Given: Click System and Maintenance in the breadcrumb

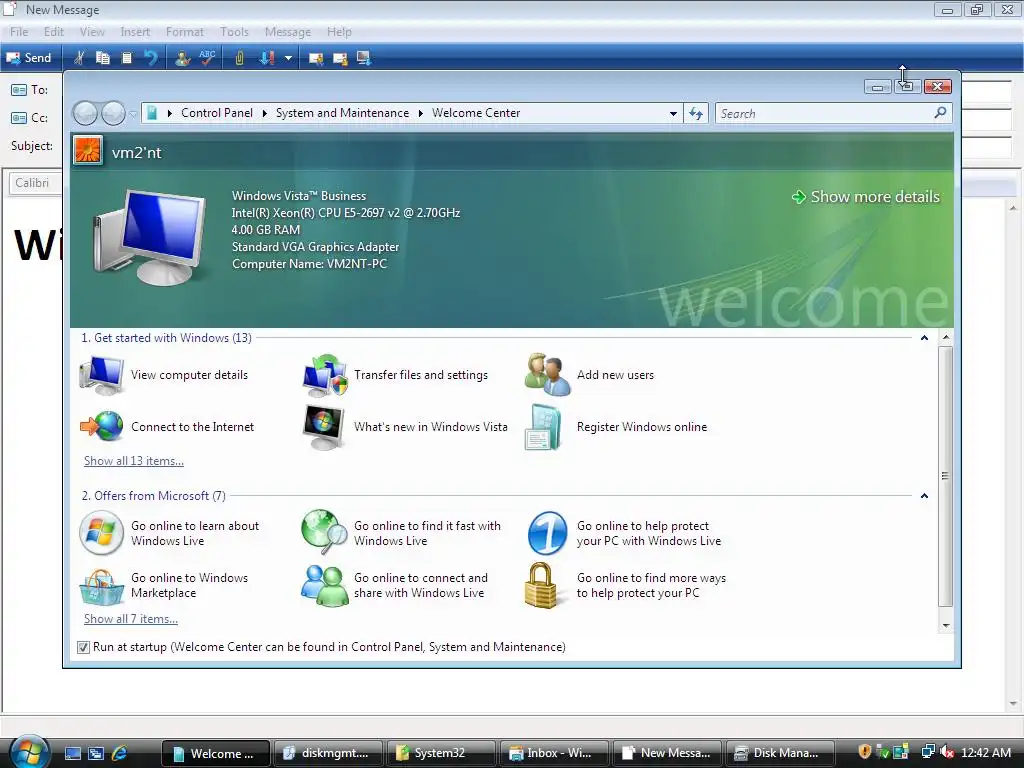Looking at the screenshot, I should [x=342, y=113].
